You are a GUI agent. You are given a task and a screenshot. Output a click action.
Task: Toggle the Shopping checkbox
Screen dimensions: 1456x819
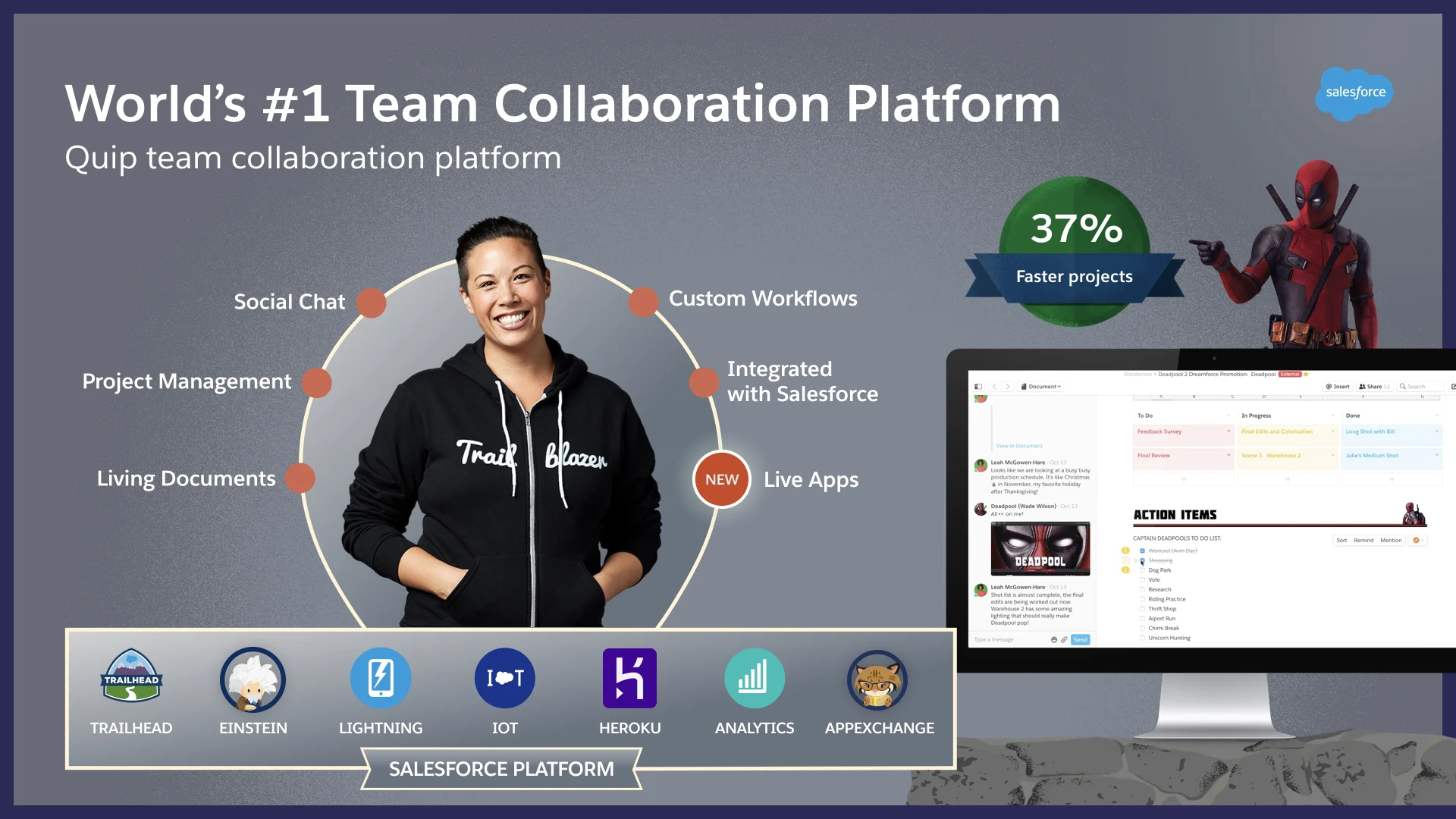tap(1142, 560)
